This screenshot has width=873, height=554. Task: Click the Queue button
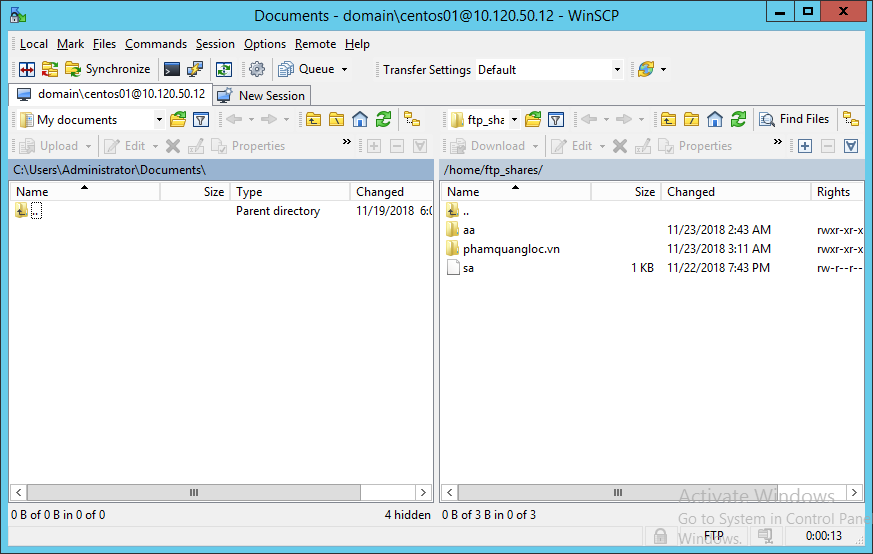(307, 70)
